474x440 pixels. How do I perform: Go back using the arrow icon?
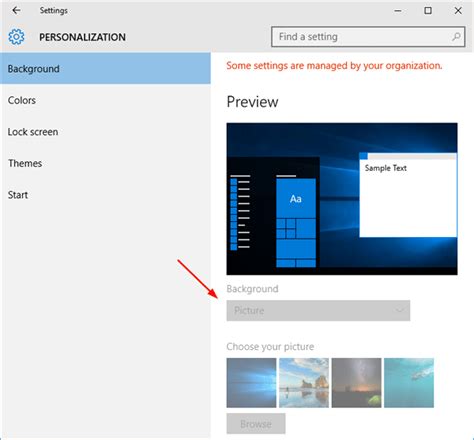[x=16, y=11]
